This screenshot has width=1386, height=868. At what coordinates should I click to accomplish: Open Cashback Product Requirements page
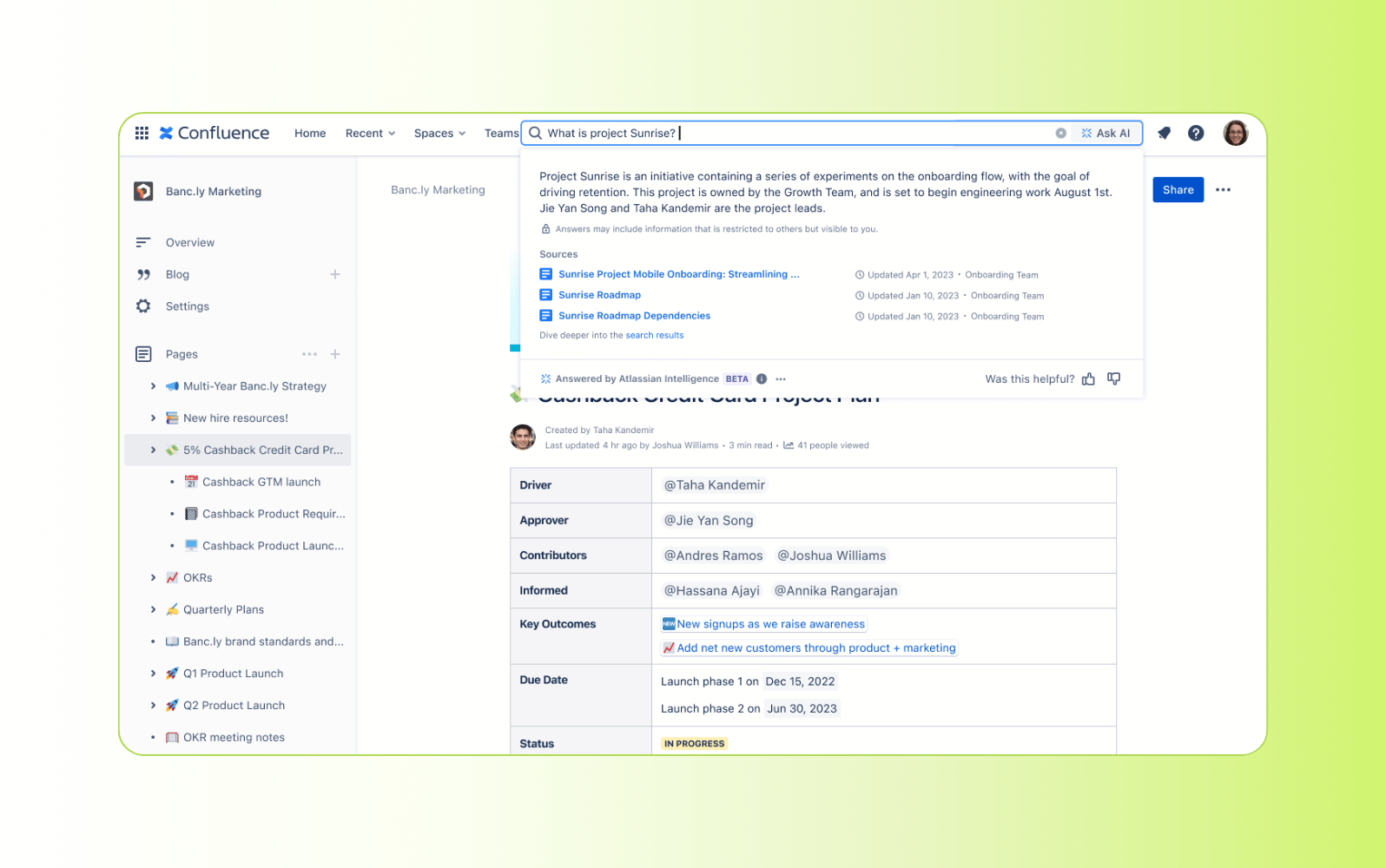[x=274, y=514]
